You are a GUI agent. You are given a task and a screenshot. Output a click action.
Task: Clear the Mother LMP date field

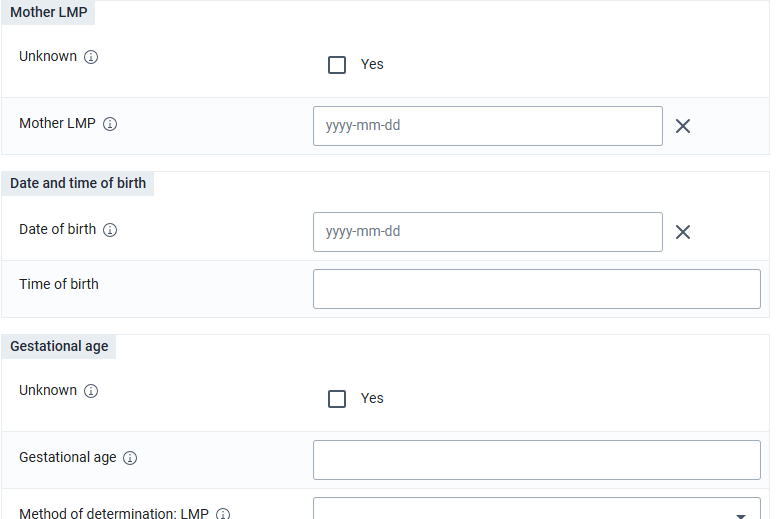click(682, 126)
